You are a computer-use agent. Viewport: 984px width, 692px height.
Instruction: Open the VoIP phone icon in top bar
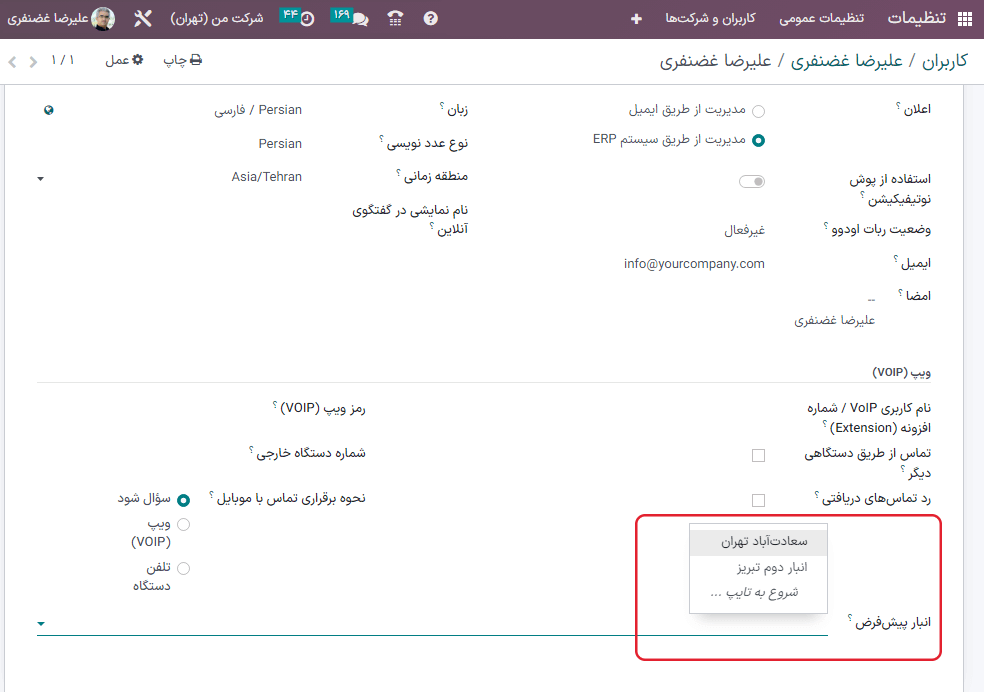[394, 18]
